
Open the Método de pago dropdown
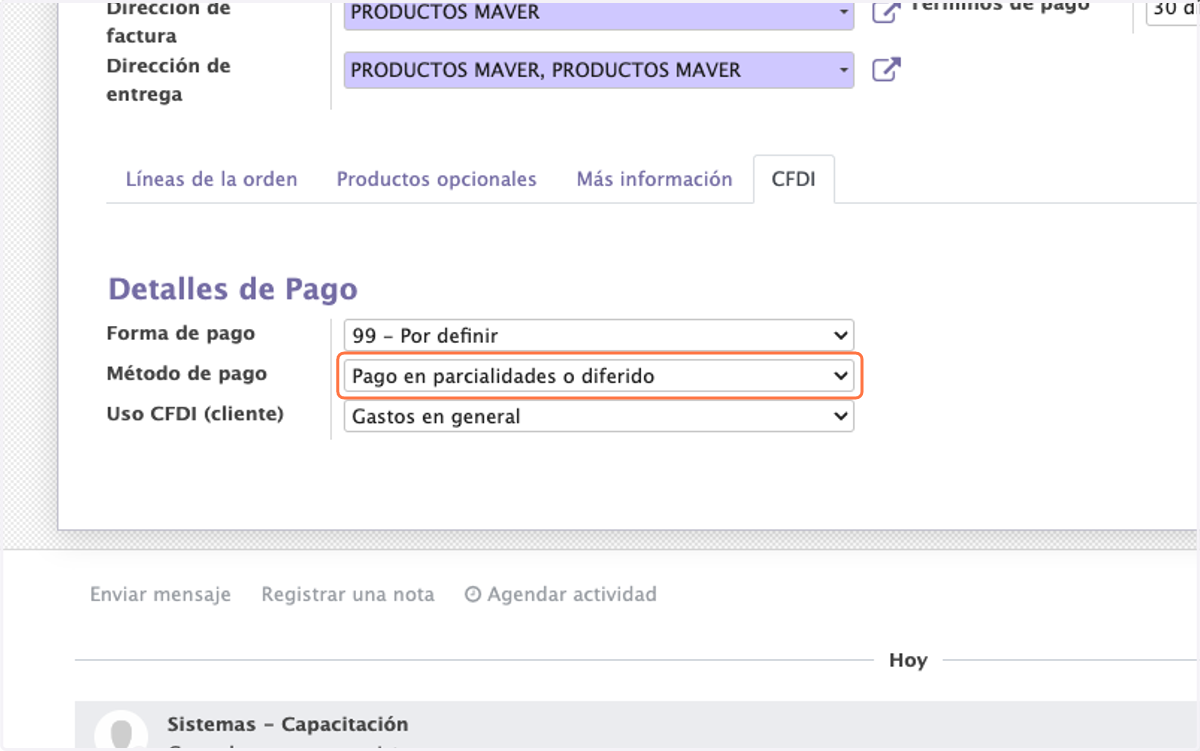click(x=598, y=376)
